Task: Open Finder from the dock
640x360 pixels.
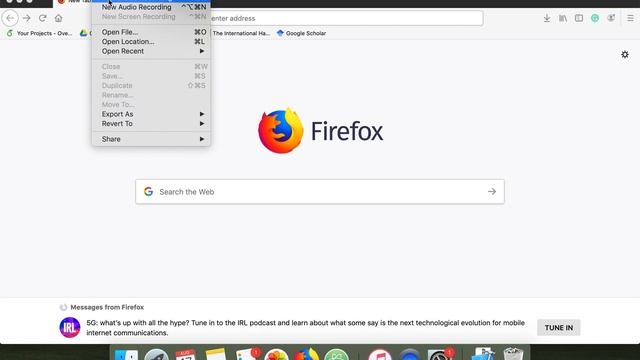Action: tap(126, 355)
